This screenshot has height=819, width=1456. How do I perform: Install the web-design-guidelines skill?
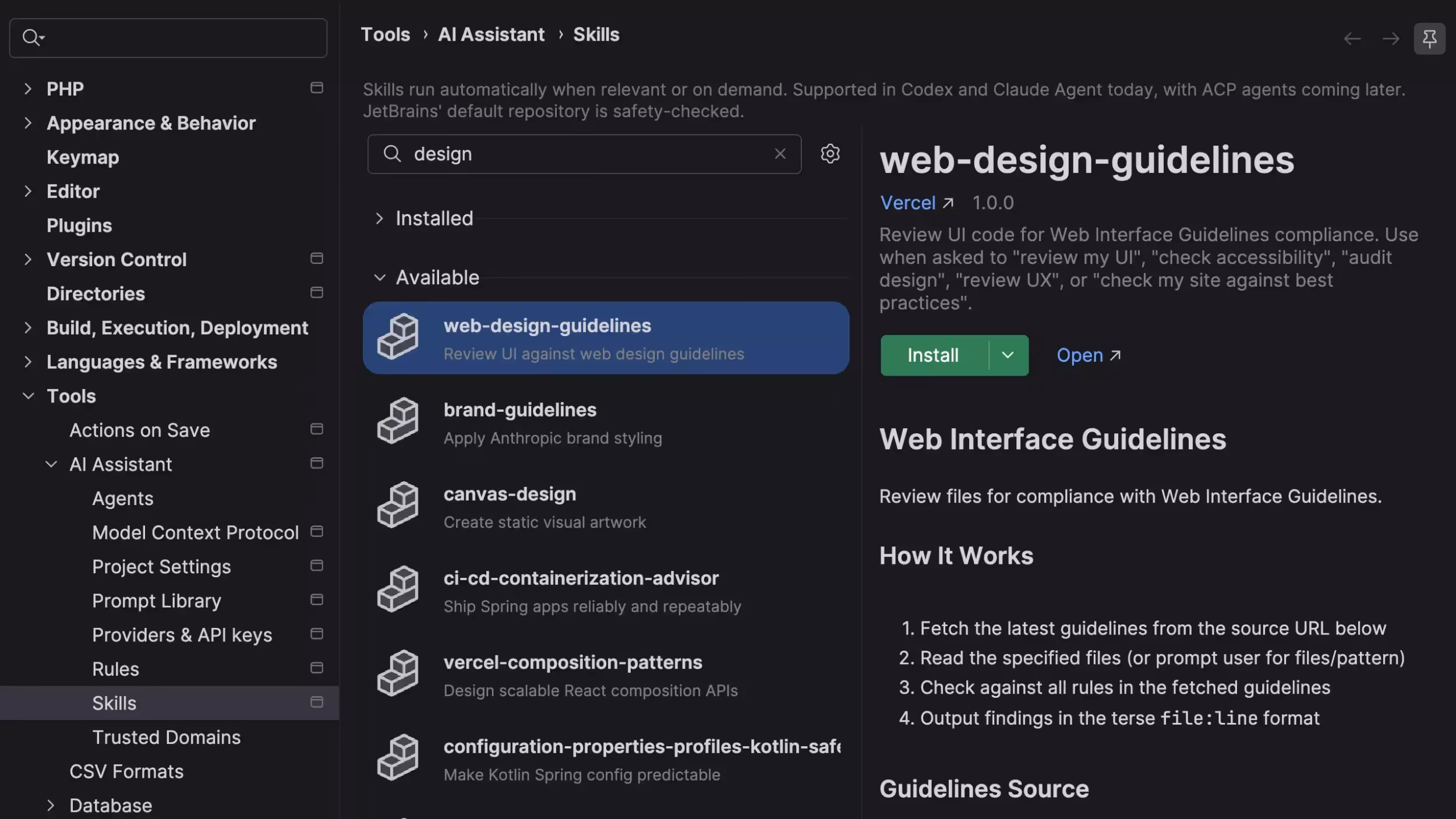pos(933,355)
